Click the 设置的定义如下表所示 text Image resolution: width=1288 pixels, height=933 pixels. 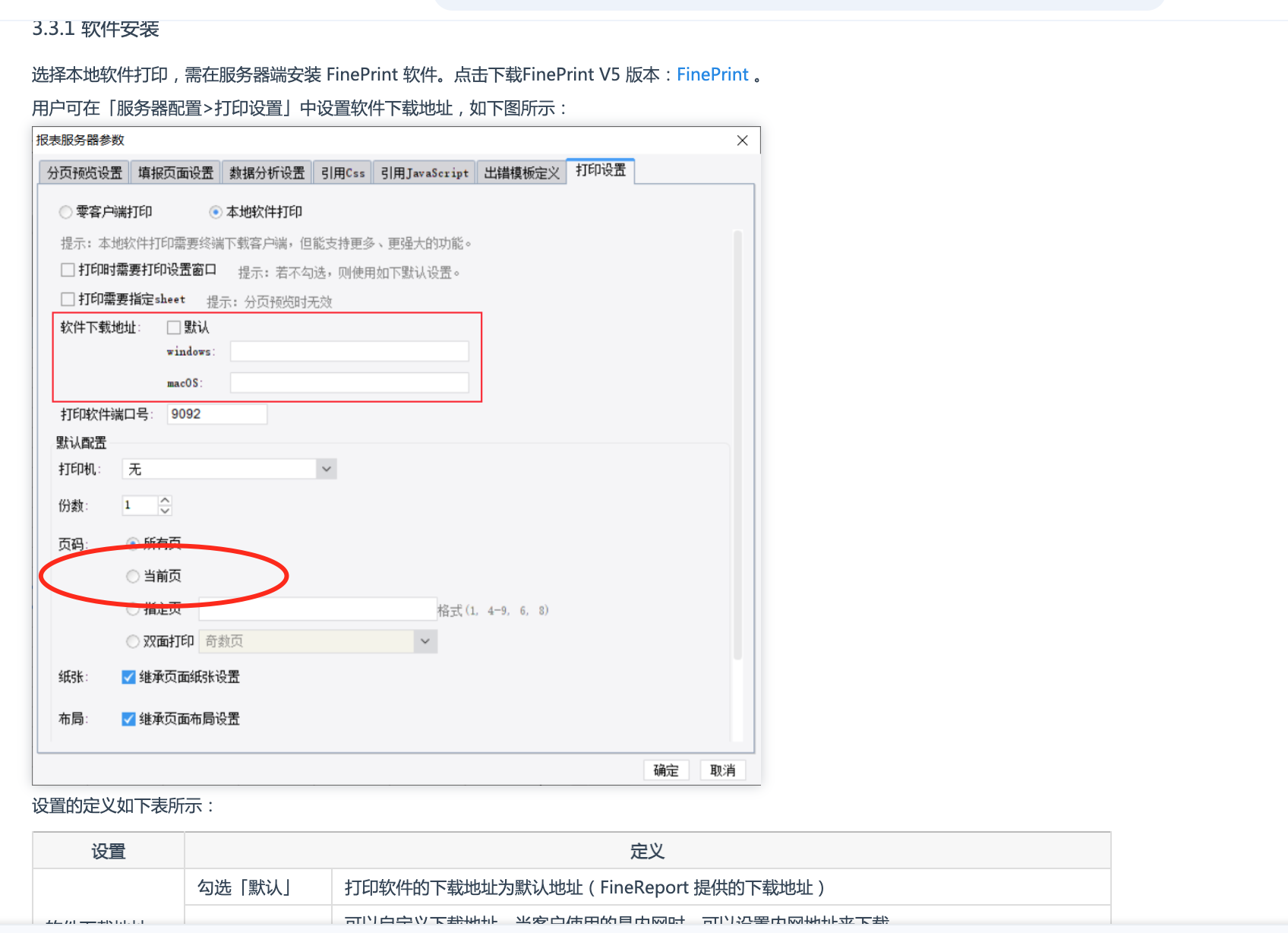(x=123, y=806)
